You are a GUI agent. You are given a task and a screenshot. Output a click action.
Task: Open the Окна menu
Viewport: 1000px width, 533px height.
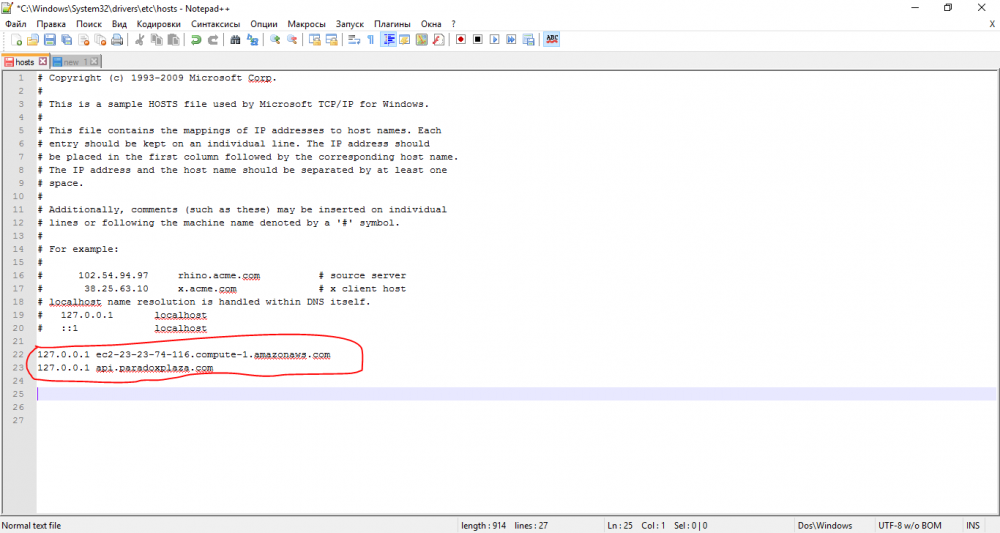click(431, 24)
